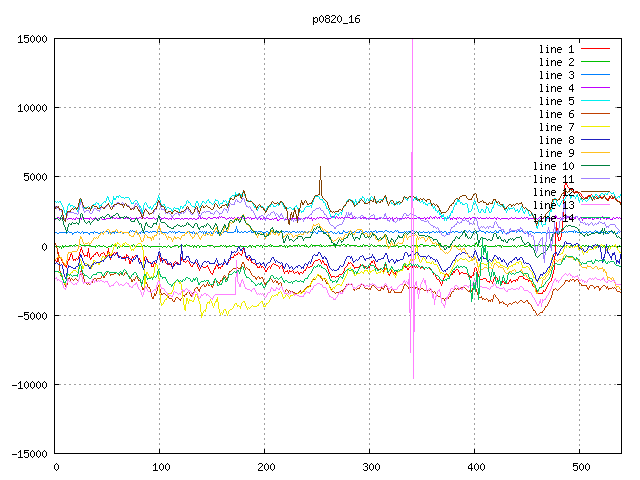The width and height of the screenshot is (640, 480).
Task: Click the -15000 y-axis tick label
Action: point(28,454)
